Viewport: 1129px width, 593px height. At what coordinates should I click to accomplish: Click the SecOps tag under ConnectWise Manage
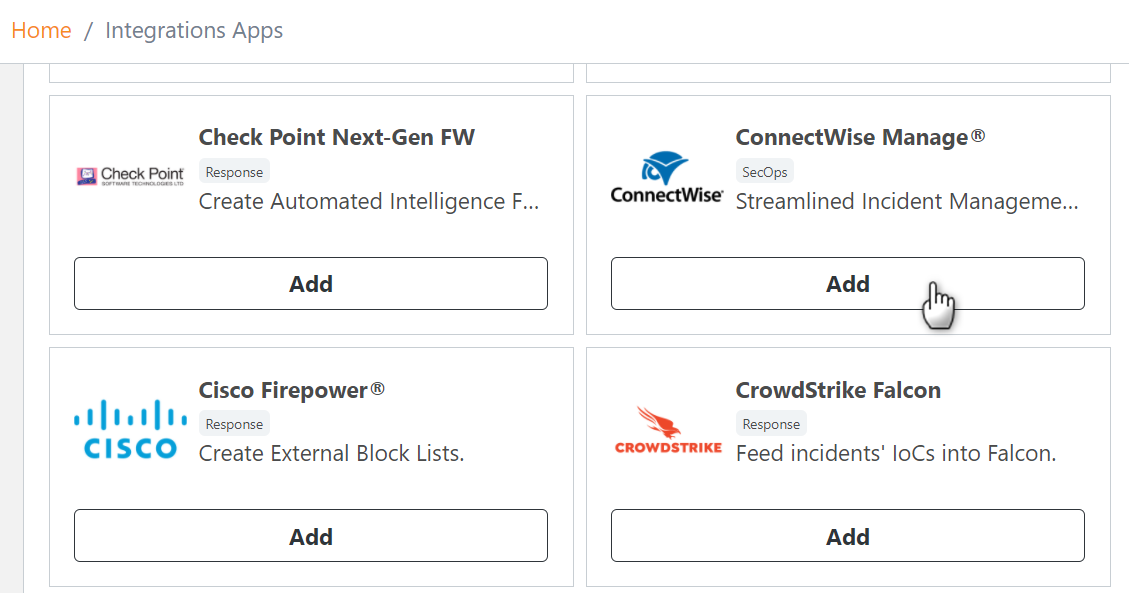click(x=764, y=172)
